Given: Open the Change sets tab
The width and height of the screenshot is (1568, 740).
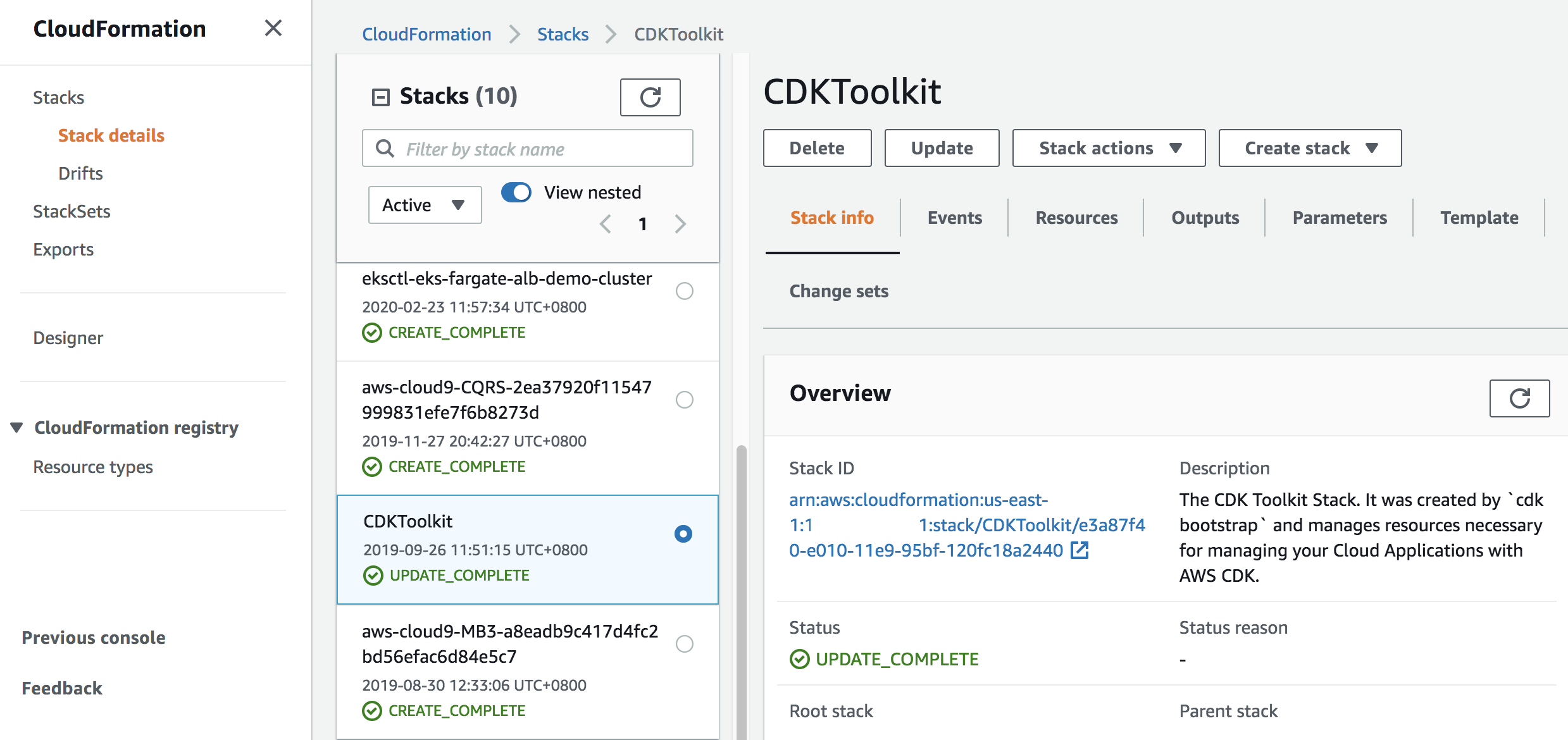Looking at the screenshot, I should (838, 291).
